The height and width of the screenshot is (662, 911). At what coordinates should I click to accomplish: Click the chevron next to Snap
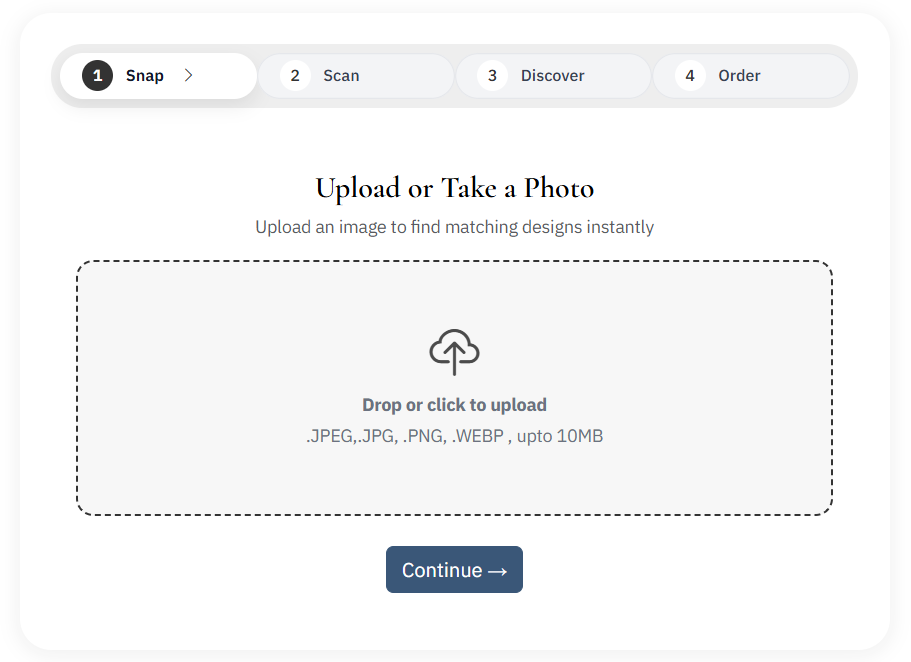click(189, 76)
